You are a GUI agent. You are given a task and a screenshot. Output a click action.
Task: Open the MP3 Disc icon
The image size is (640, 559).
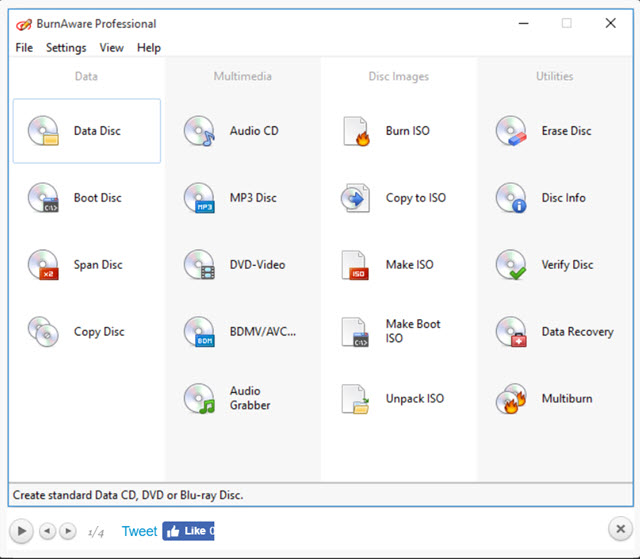pos(199,197)
